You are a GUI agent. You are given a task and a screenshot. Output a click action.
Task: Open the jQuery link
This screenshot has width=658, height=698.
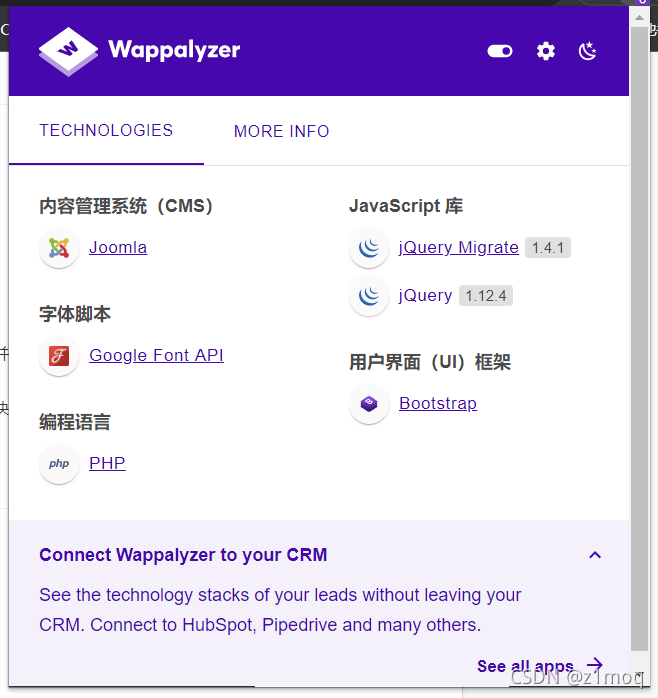click(425, 296)
